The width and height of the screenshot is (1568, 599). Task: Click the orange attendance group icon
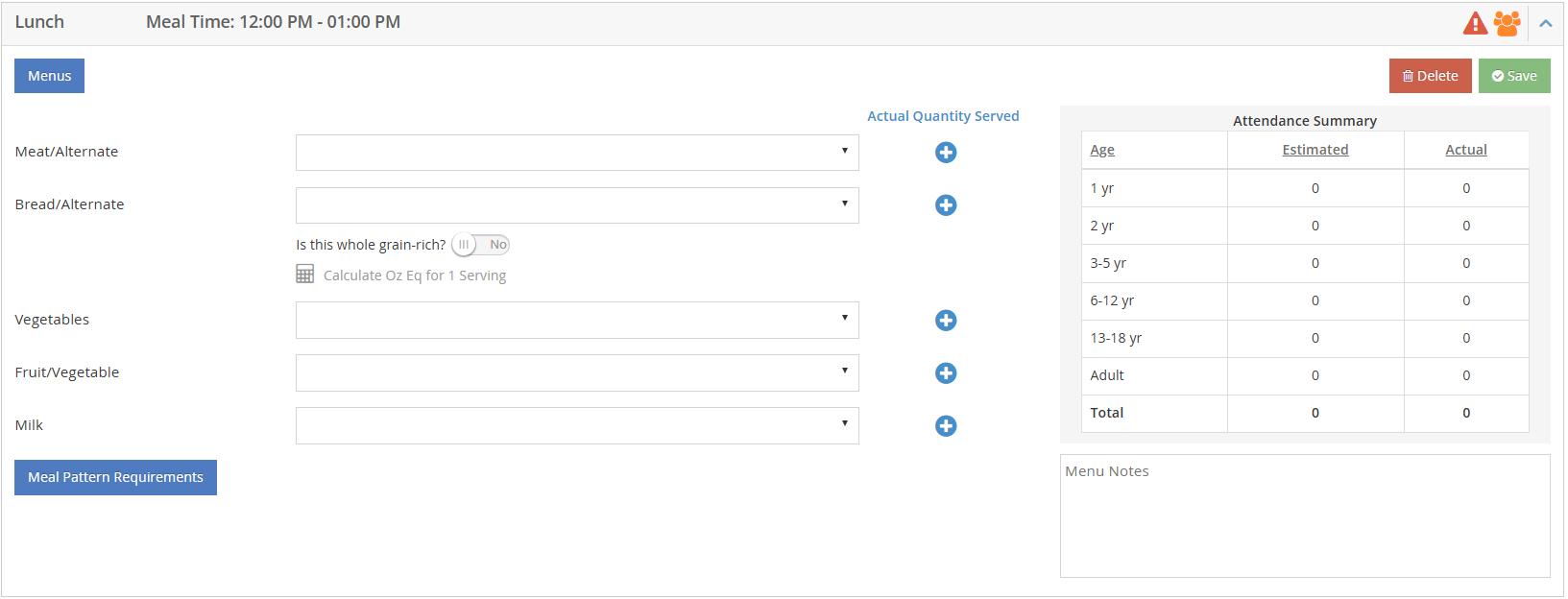(x=1507, y=23)
